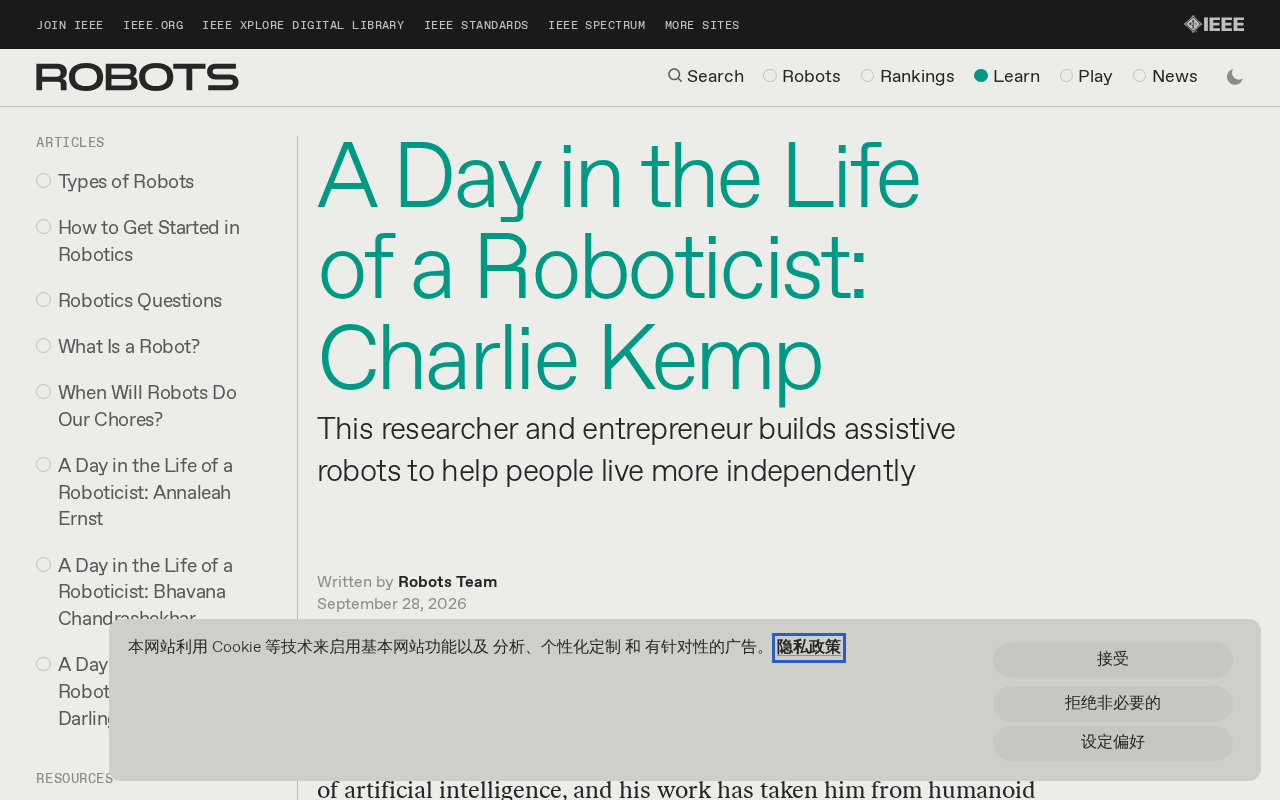Open the 隐私政策 privacy policy link
The height and width of the screenshot is (800, 1280).
(809, 647)
